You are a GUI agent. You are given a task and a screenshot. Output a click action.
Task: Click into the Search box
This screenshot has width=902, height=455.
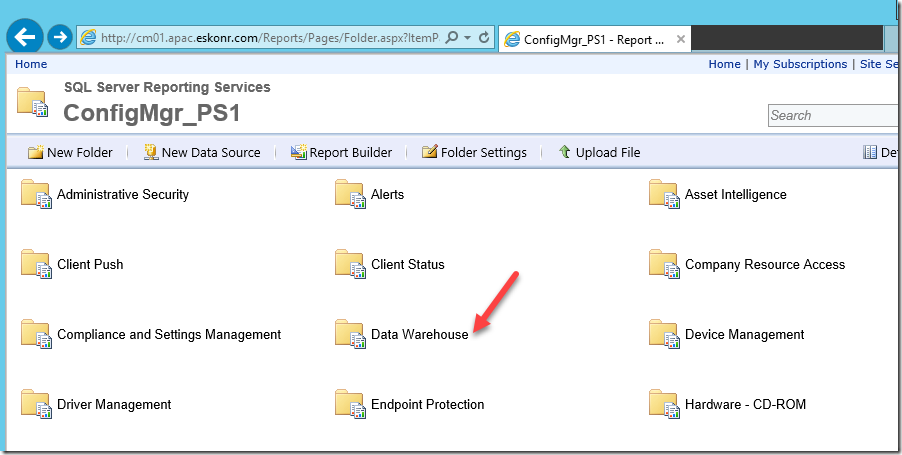point(835,115)
